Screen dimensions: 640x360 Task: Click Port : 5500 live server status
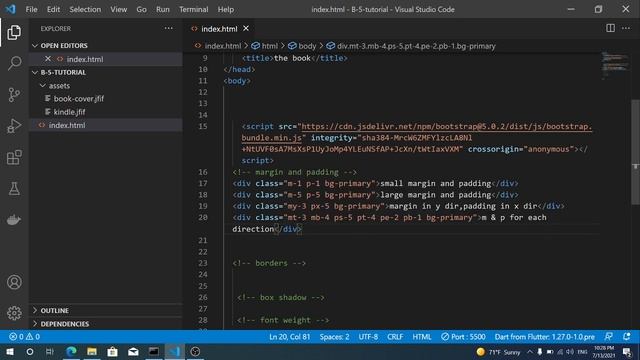[463, 337]
